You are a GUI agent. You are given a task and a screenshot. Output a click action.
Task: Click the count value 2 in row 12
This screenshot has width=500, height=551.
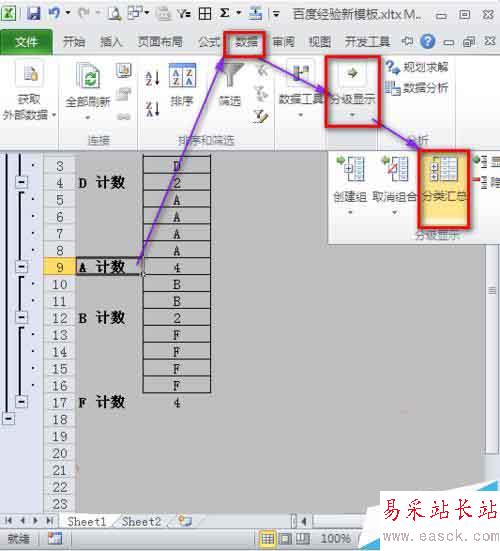177,318
